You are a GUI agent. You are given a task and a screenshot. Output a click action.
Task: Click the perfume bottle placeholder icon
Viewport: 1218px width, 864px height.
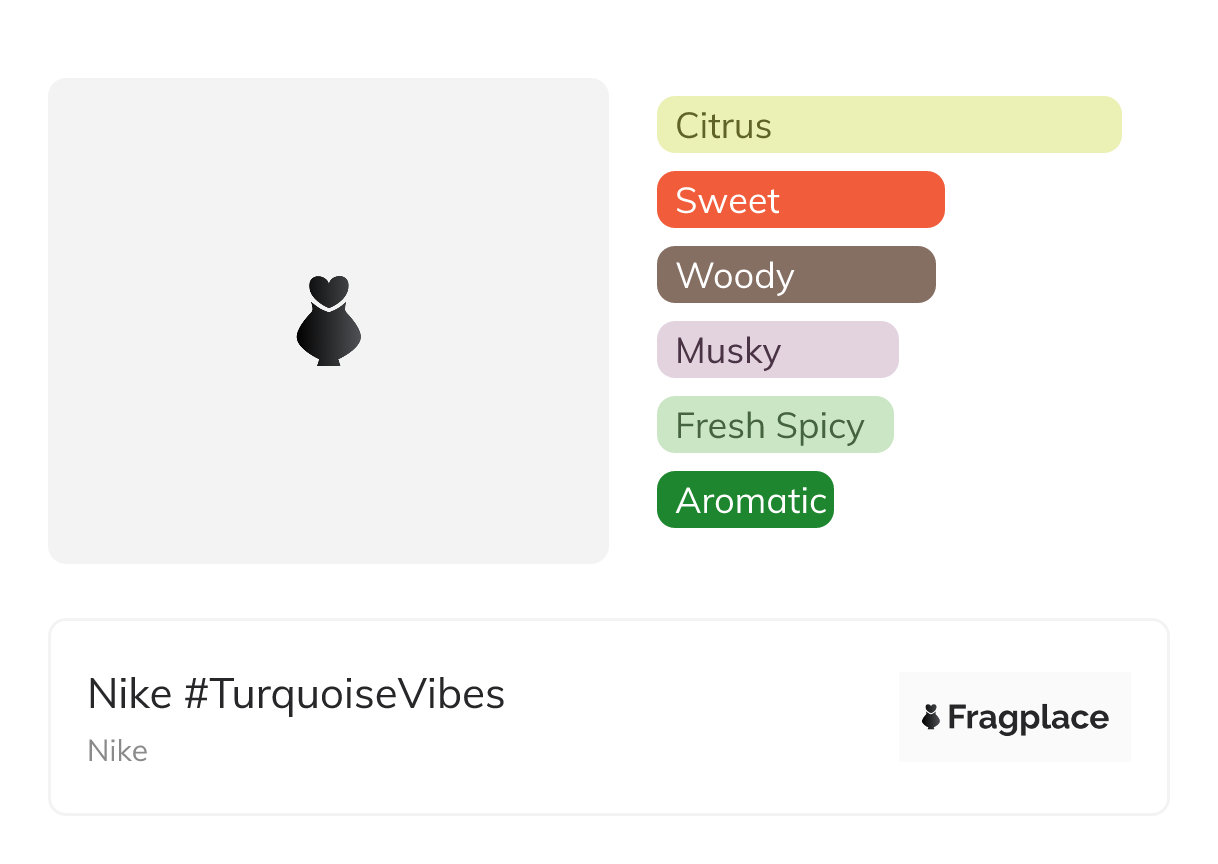328,321
